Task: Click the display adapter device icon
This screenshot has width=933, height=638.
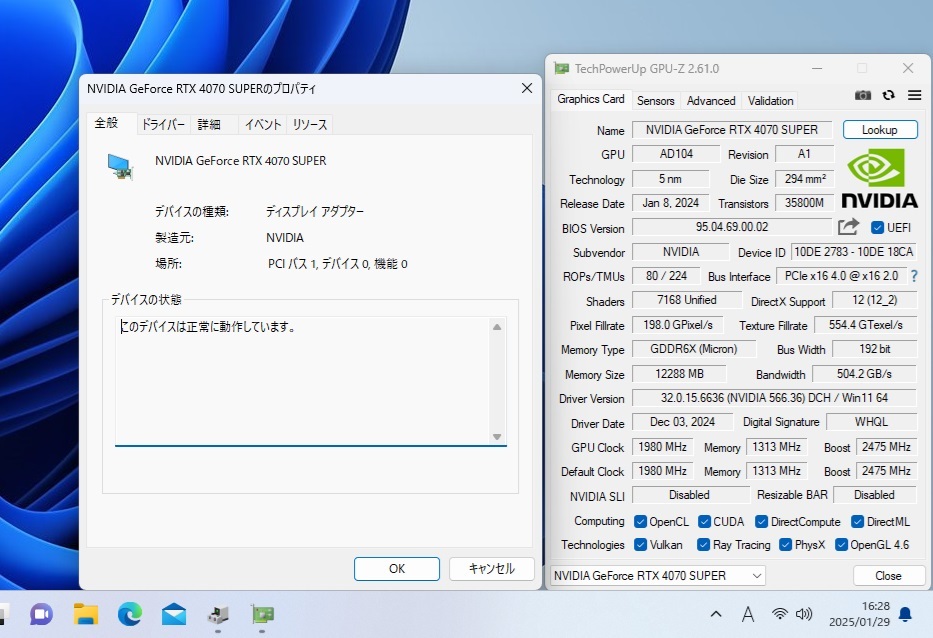Action: (120, 167)
